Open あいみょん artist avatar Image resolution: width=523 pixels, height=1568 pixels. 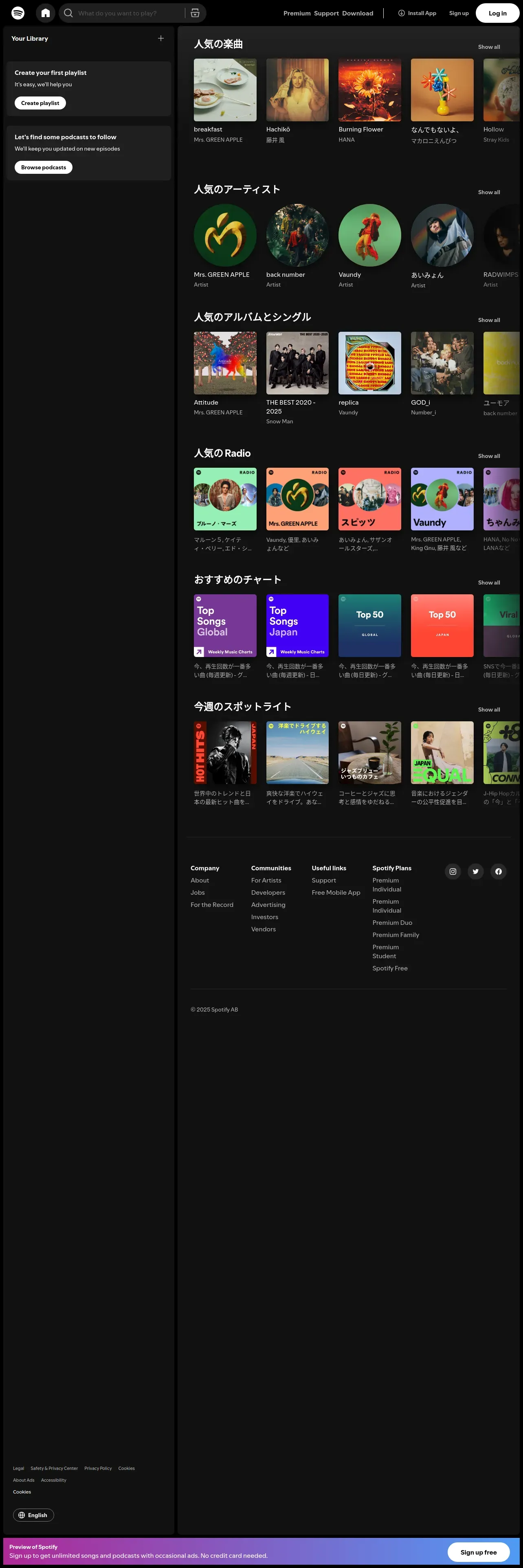[442, 235]
